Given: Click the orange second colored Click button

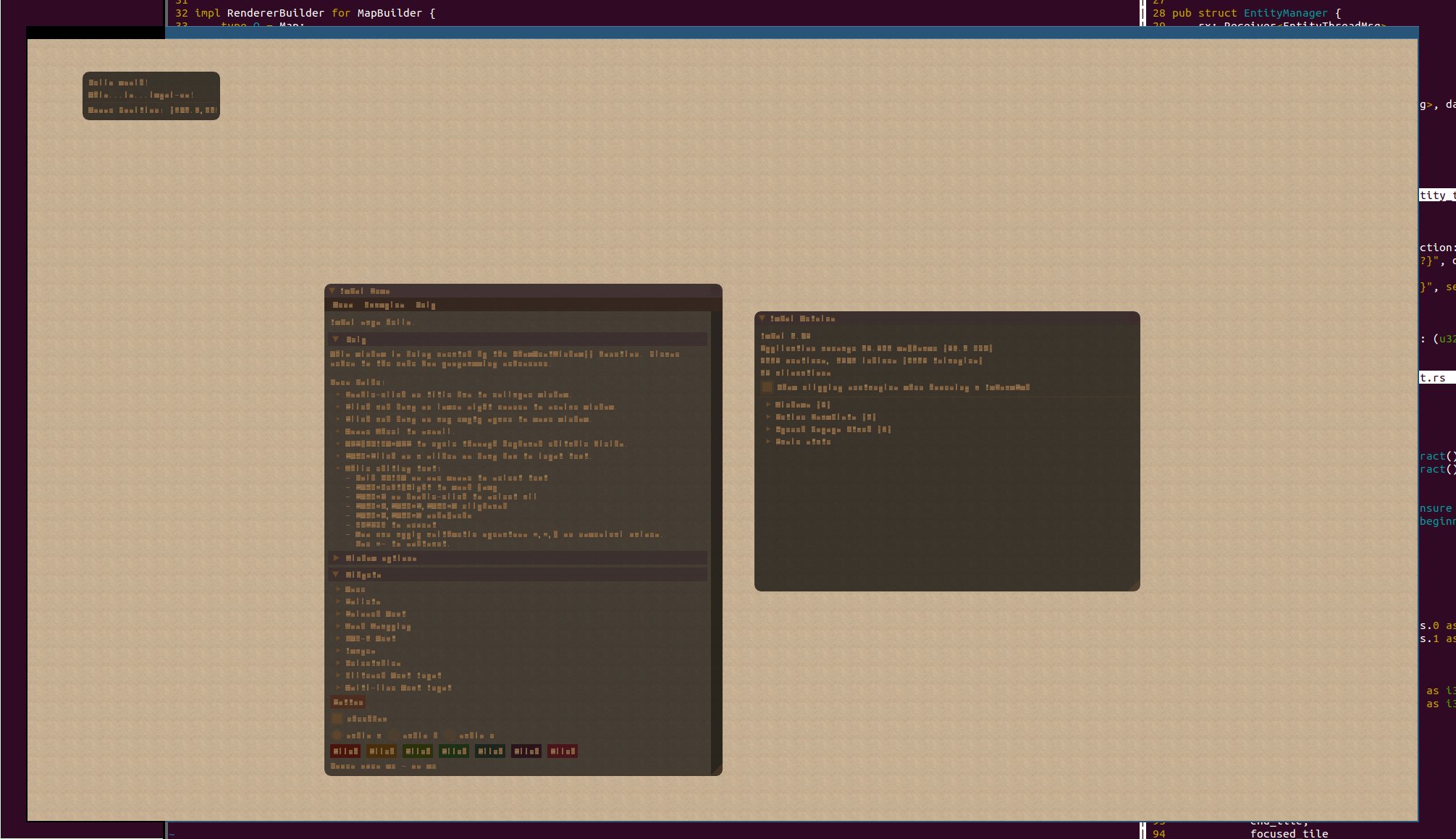Looking at the screenshot, I should coord(382,751).
